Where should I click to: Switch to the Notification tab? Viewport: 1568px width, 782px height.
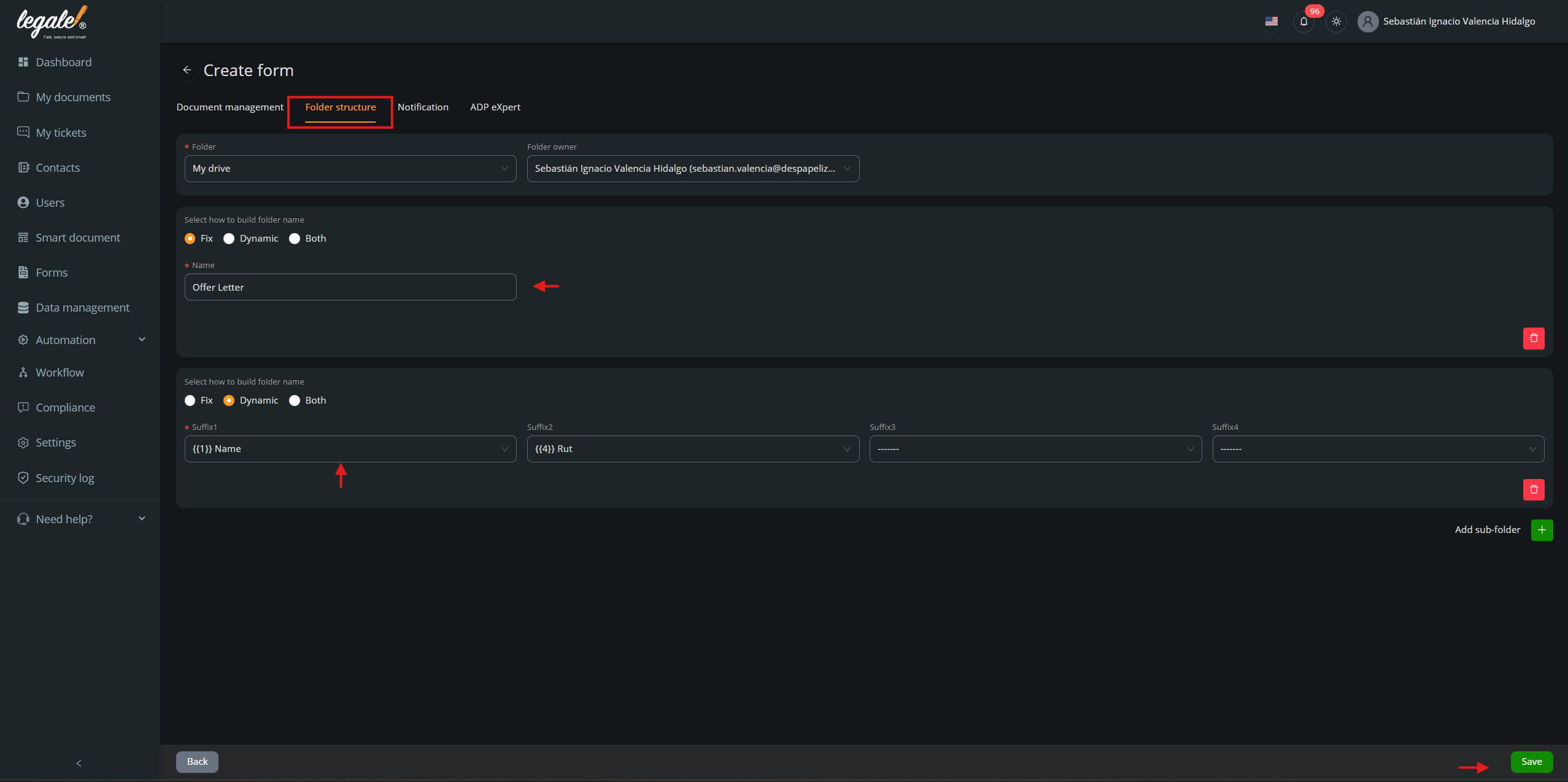(x=423, y=107)
